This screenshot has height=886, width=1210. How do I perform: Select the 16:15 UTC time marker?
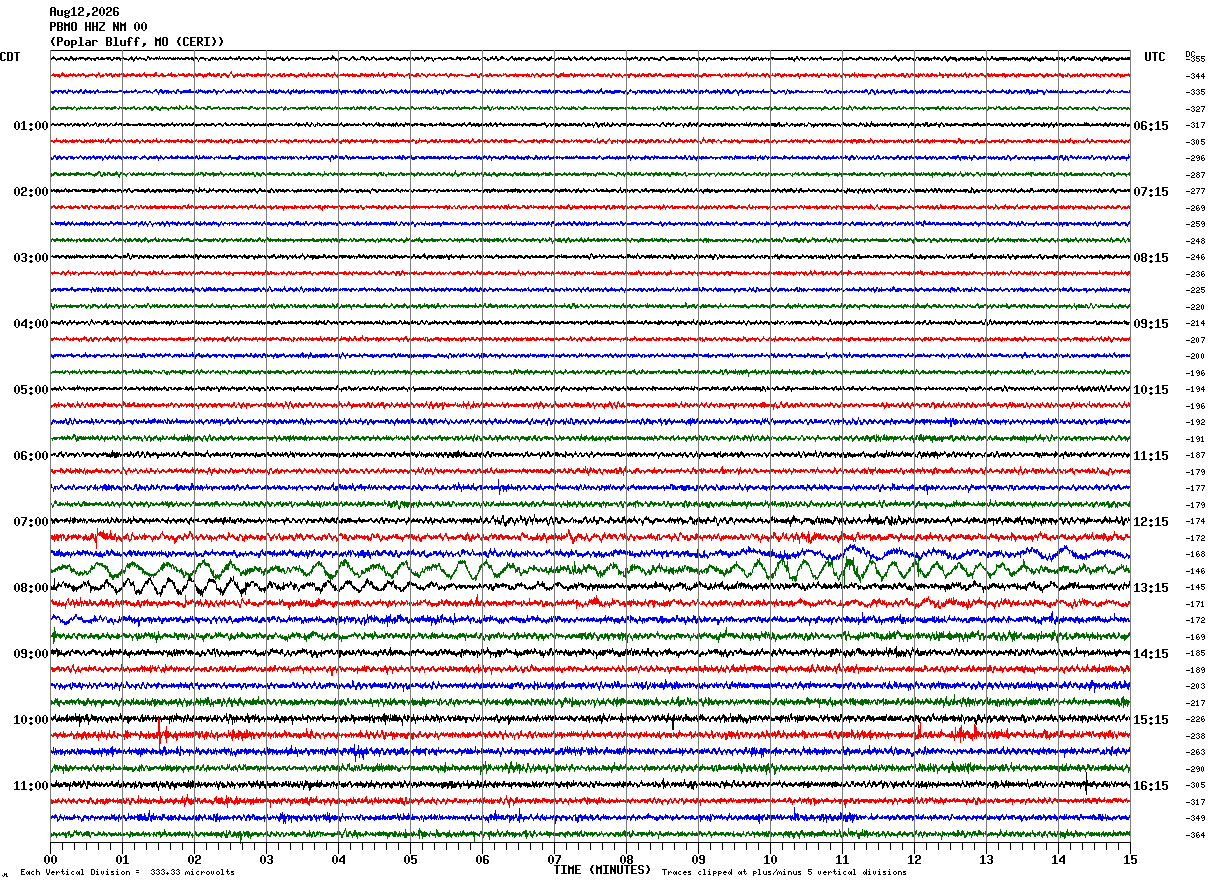pos(1151,786)
